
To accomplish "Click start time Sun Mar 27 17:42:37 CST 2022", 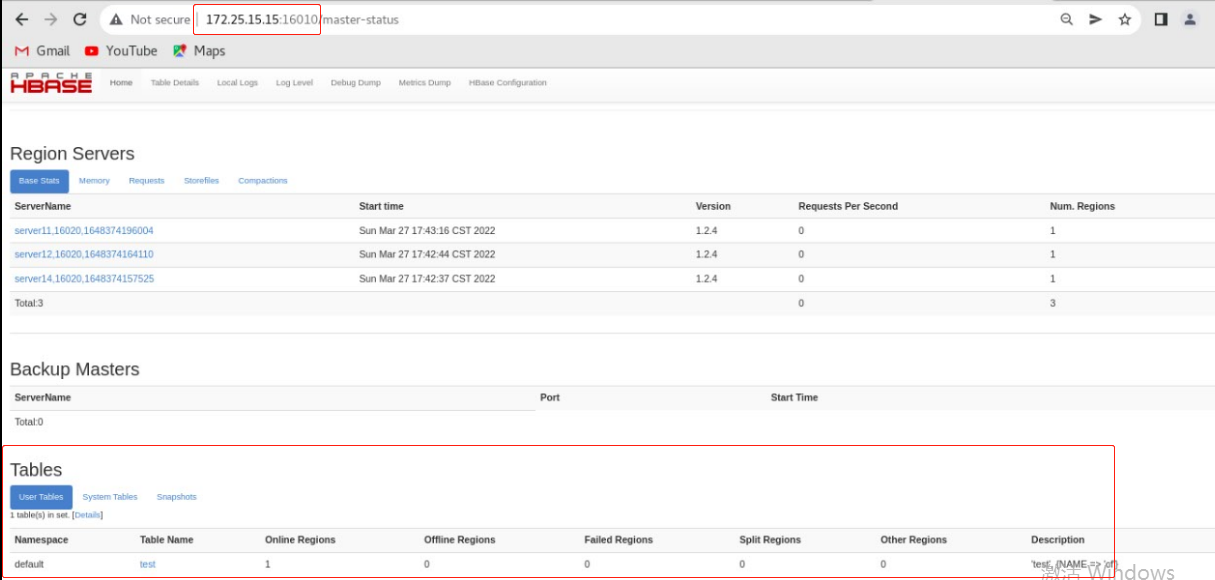I will pos(427,279).
